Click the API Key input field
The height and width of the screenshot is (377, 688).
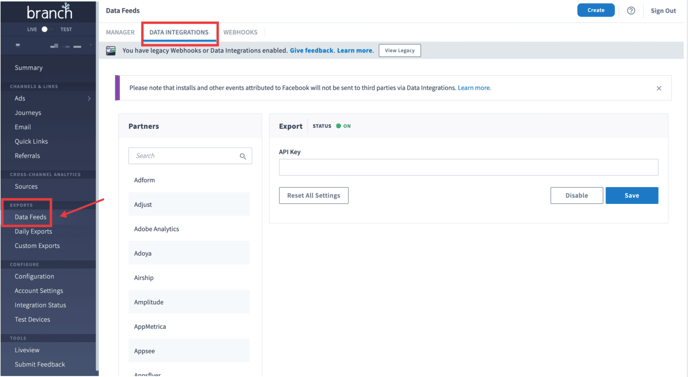[x=469, y=167]
